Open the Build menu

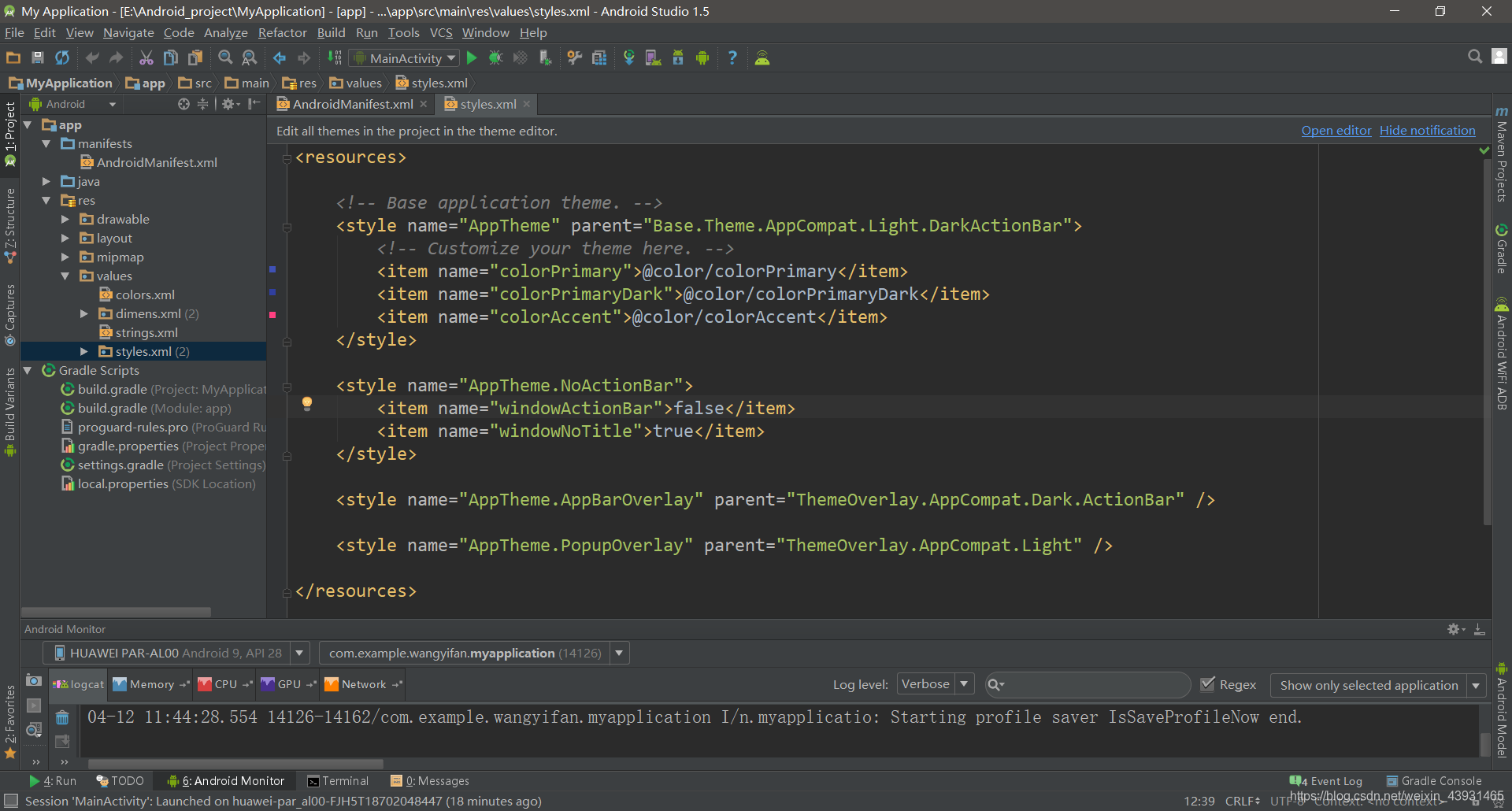[331, 32]
